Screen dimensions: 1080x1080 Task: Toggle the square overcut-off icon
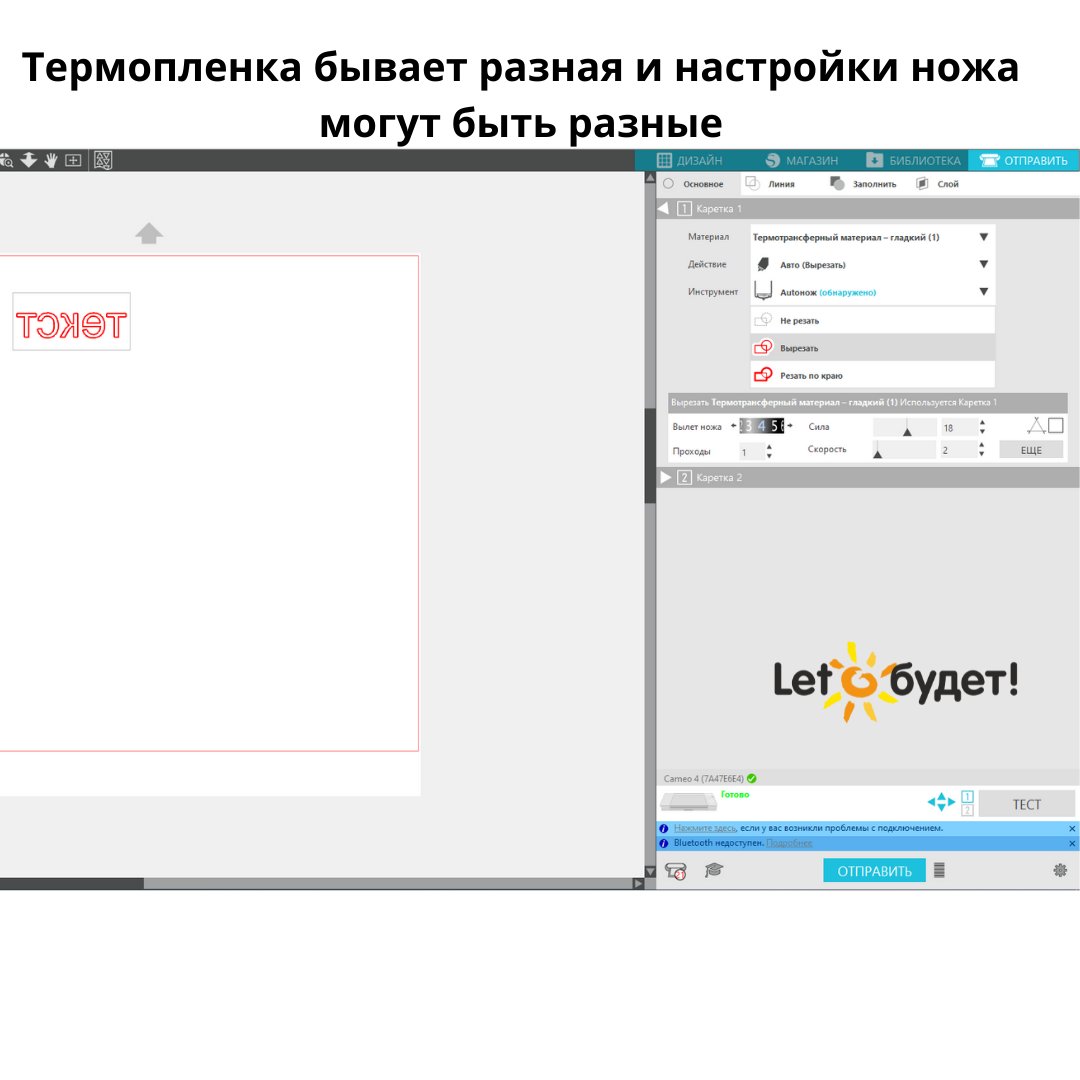[x=1056, y=426]
